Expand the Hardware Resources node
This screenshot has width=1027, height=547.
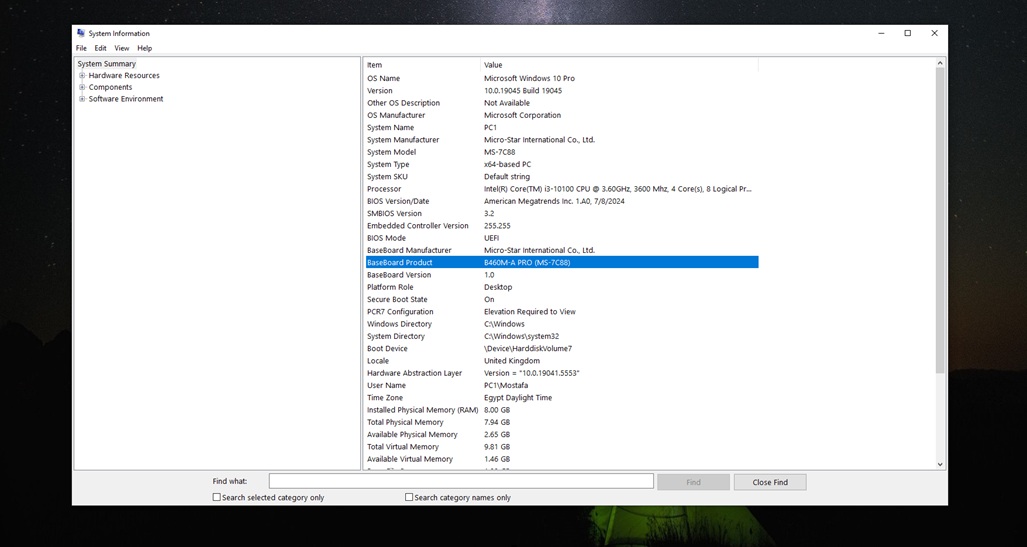[82, 75]
